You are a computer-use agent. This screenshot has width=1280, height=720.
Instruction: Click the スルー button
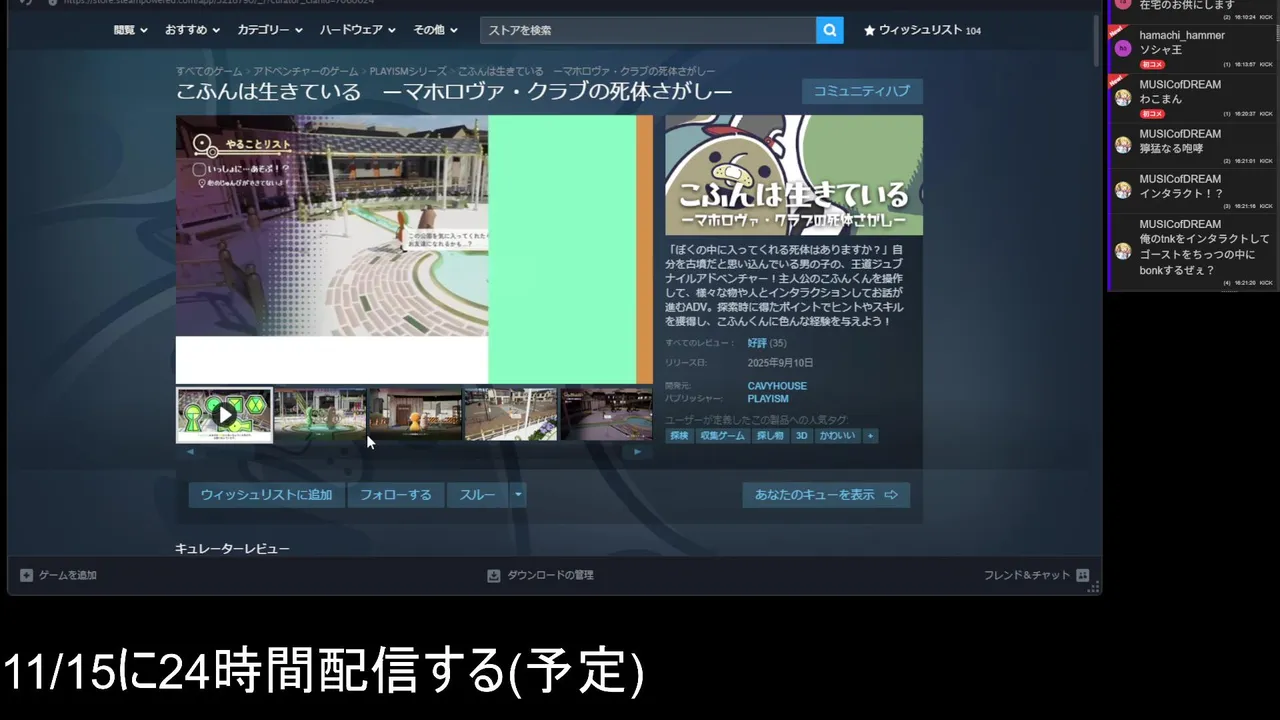477,495
